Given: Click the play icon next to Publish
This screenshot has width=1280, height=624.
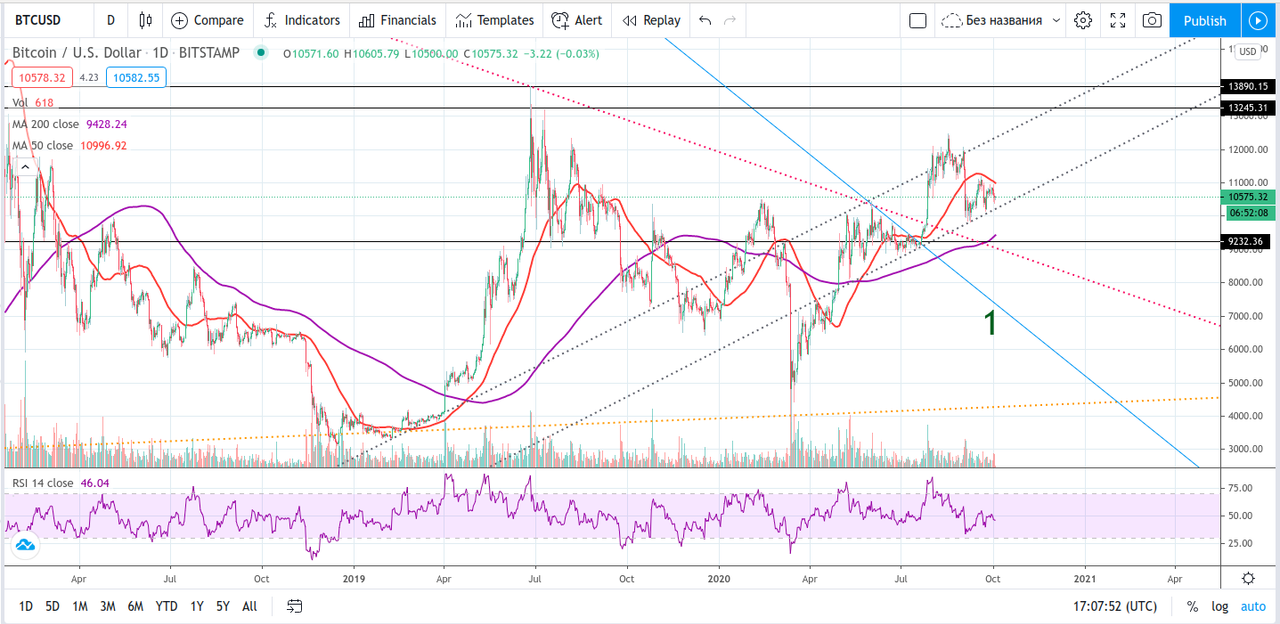Looking at the screenshot, I should (x=1257, y=20).
